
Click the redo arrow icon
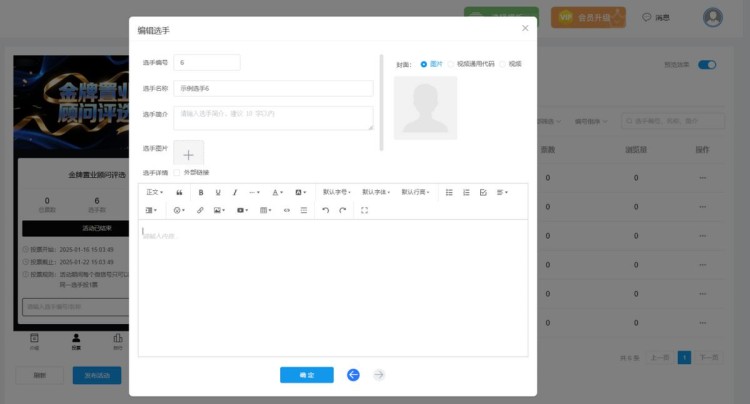(x=343, y=211)
